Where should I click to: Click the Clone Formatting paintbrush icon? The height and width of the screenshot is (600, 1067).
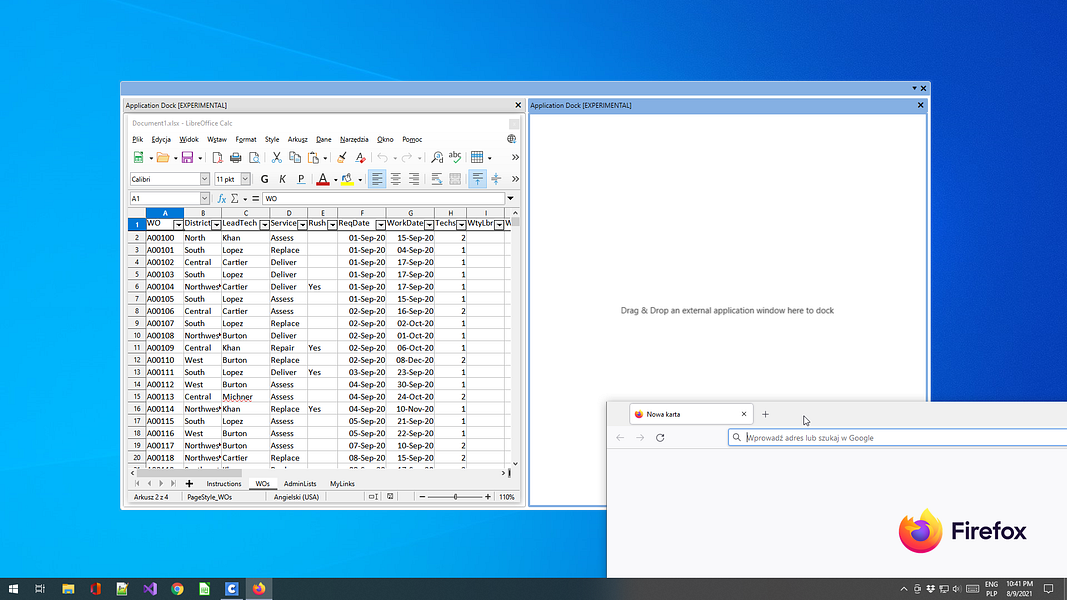341,158
